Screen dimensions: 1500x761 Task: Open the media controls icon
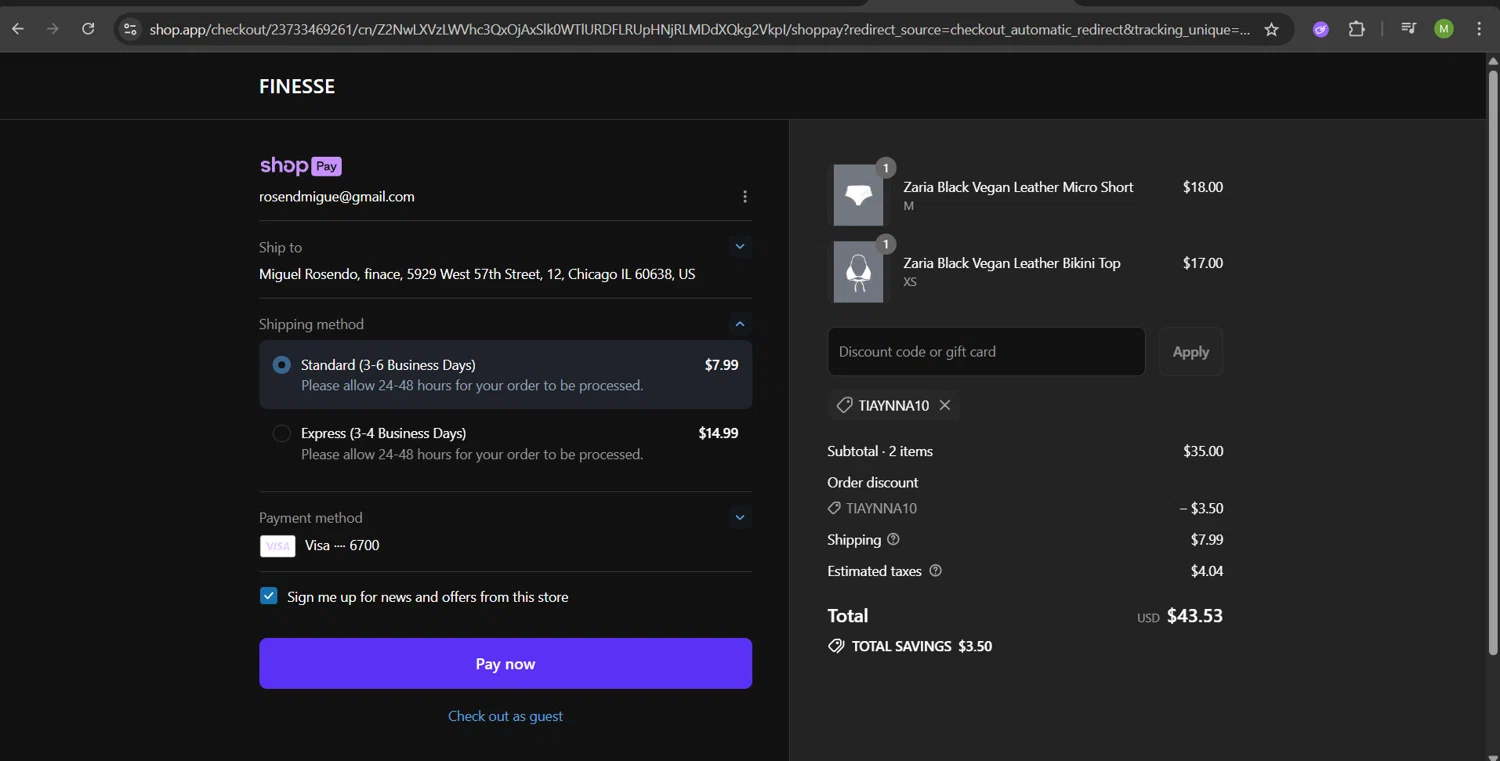1408,29
